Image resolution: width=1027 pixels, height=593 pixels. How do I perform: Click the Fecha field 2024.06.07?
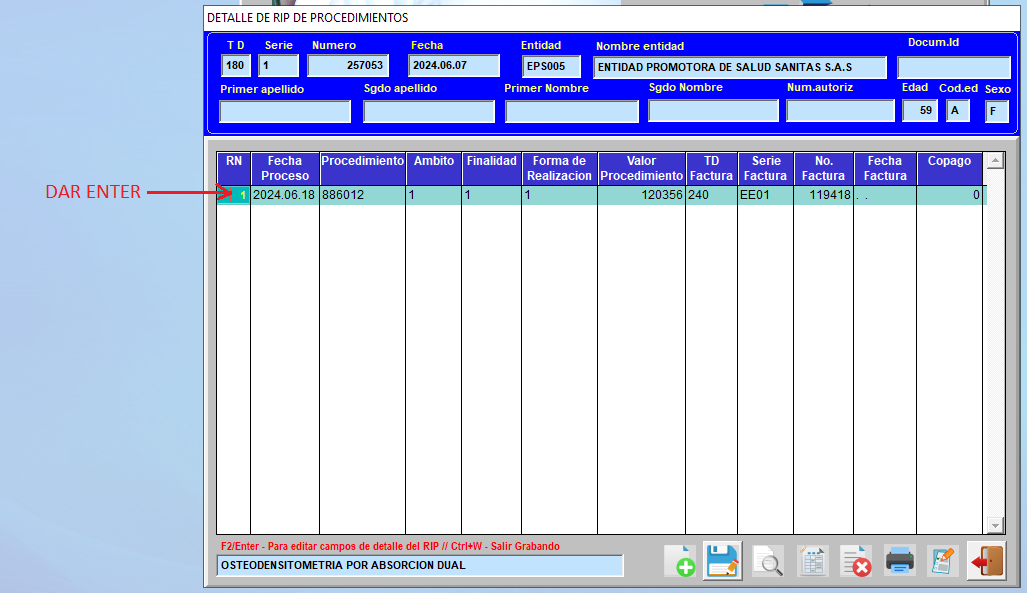[454, 66]
